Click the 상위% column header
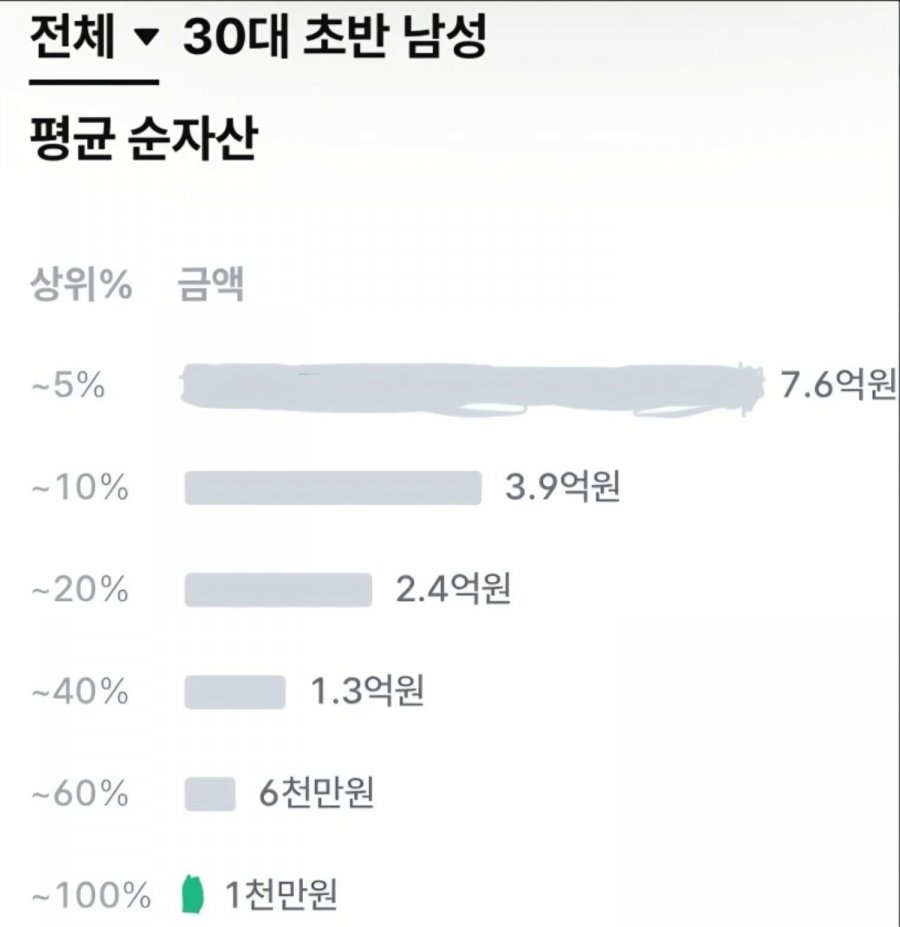900x927 pixels. coord(81,284)
